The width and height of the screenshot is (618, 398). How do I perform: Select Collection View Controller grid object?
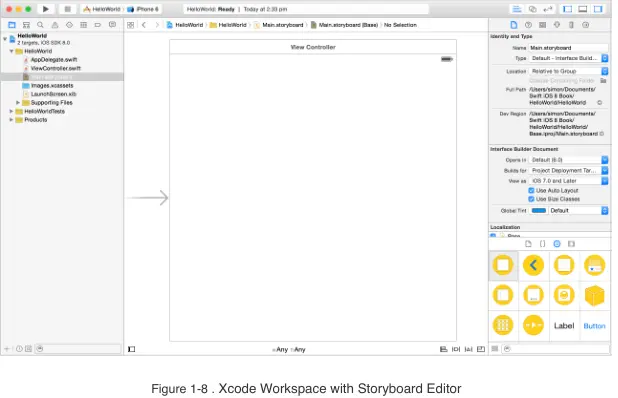503,325
